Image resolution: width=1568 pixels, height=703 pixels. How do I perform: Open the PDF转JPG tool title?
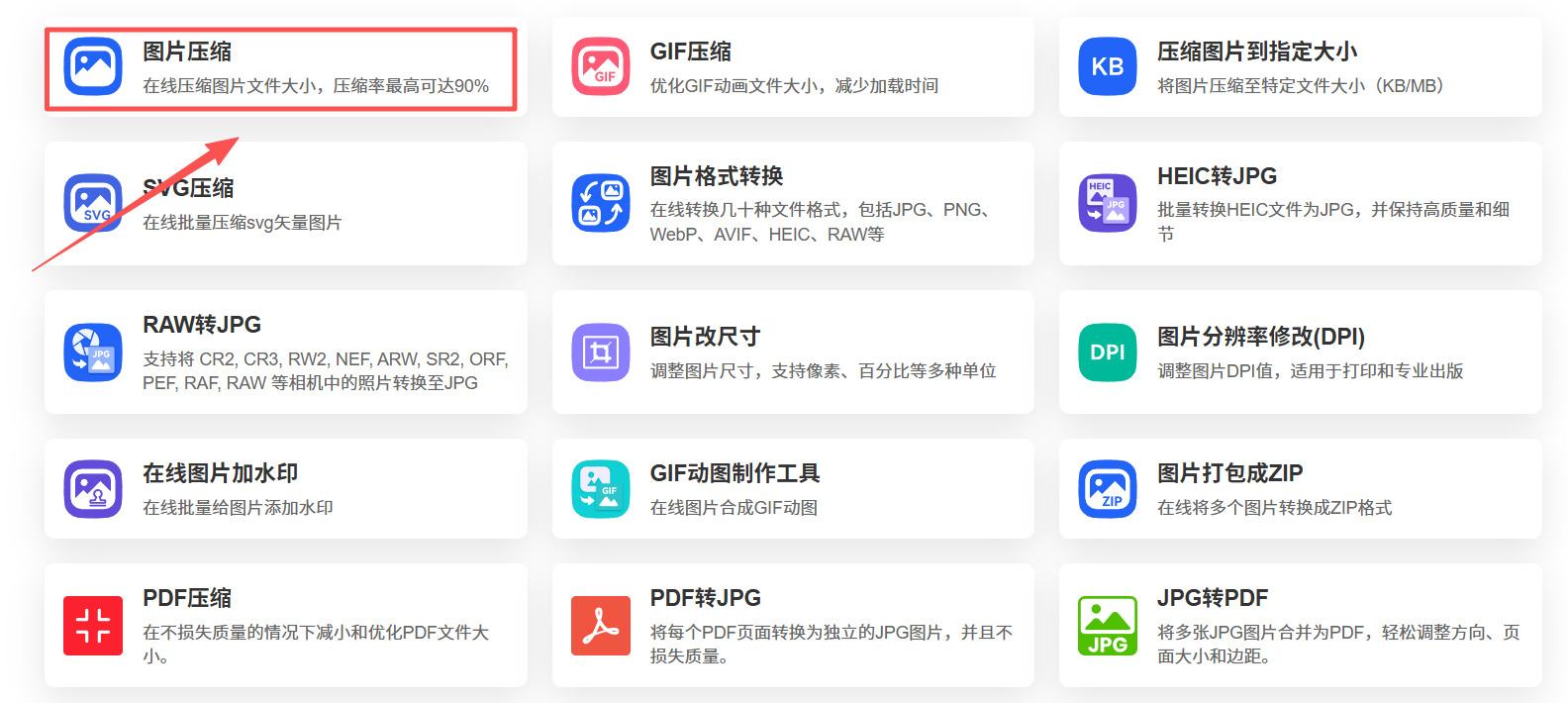point(706,598)
